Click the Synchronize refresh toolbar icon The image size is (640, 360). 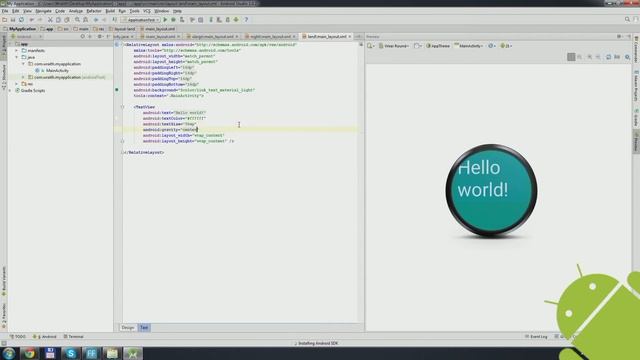(x=21, y=20)
